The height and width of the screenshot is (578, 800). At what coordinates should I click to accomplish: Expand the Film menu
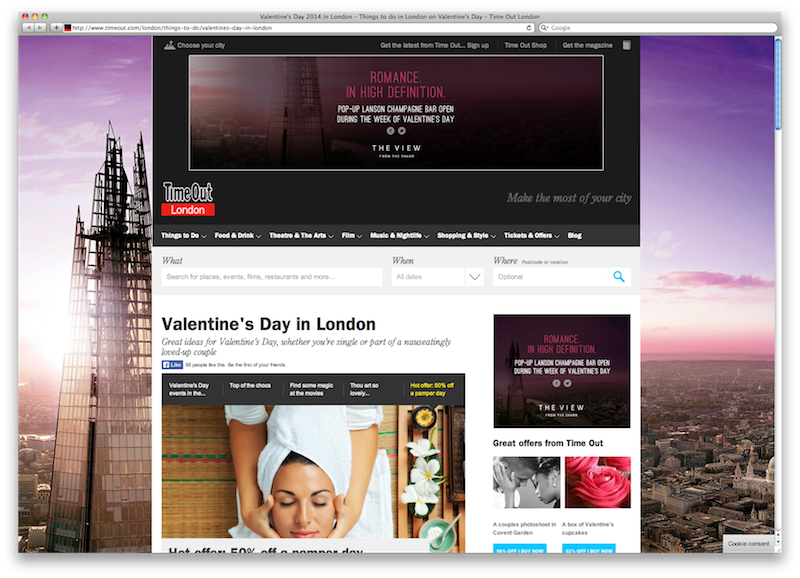(x=352, y=235)
